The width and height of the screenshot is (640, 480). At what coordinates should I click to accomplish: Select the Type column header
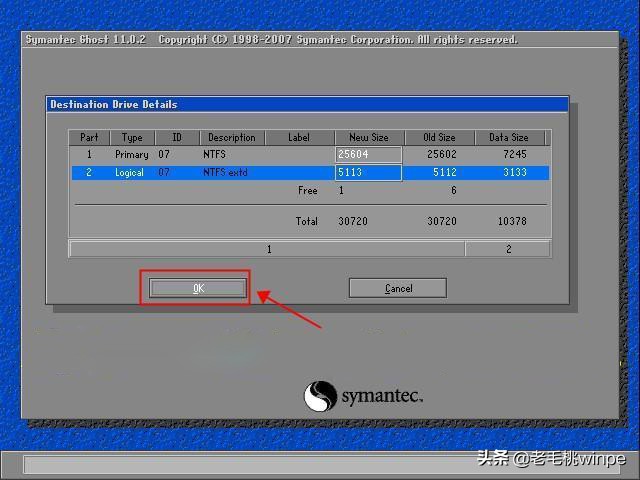tap(132, 138)
